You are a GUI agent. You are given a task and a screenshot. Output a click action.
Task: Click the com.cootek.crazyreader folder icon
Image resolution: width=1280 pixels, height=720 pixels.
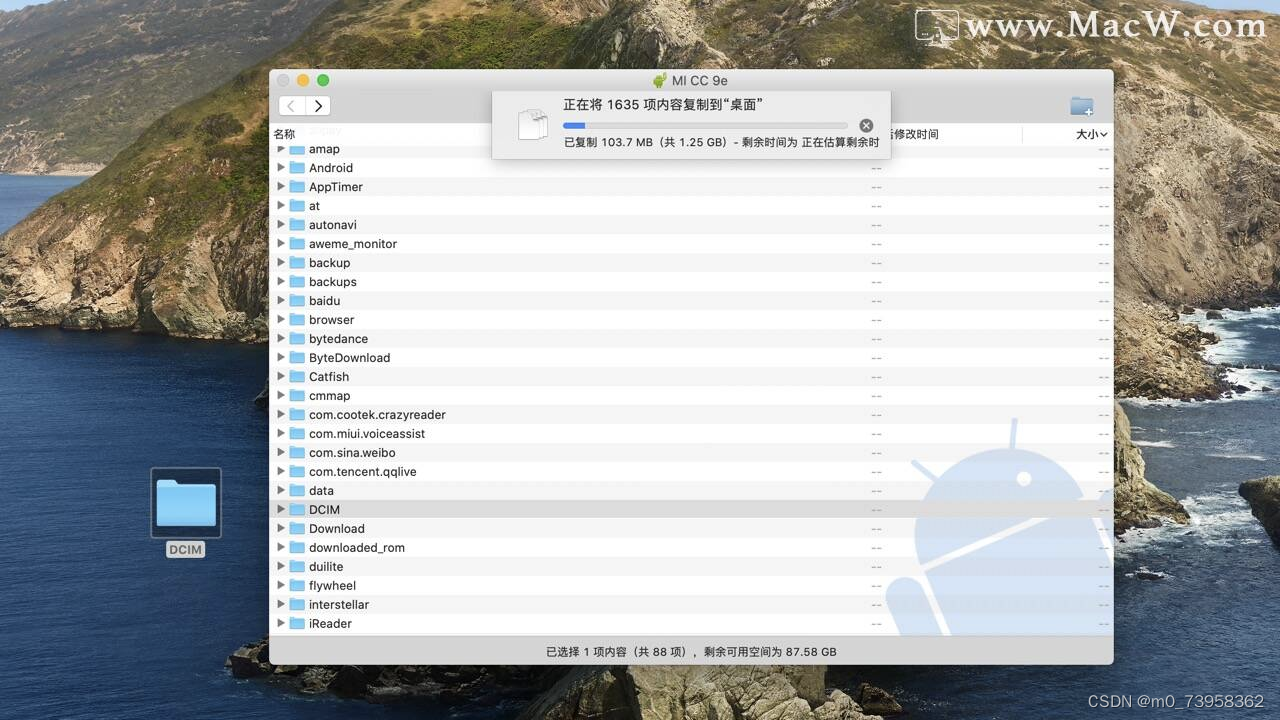(x=297, y=415)
